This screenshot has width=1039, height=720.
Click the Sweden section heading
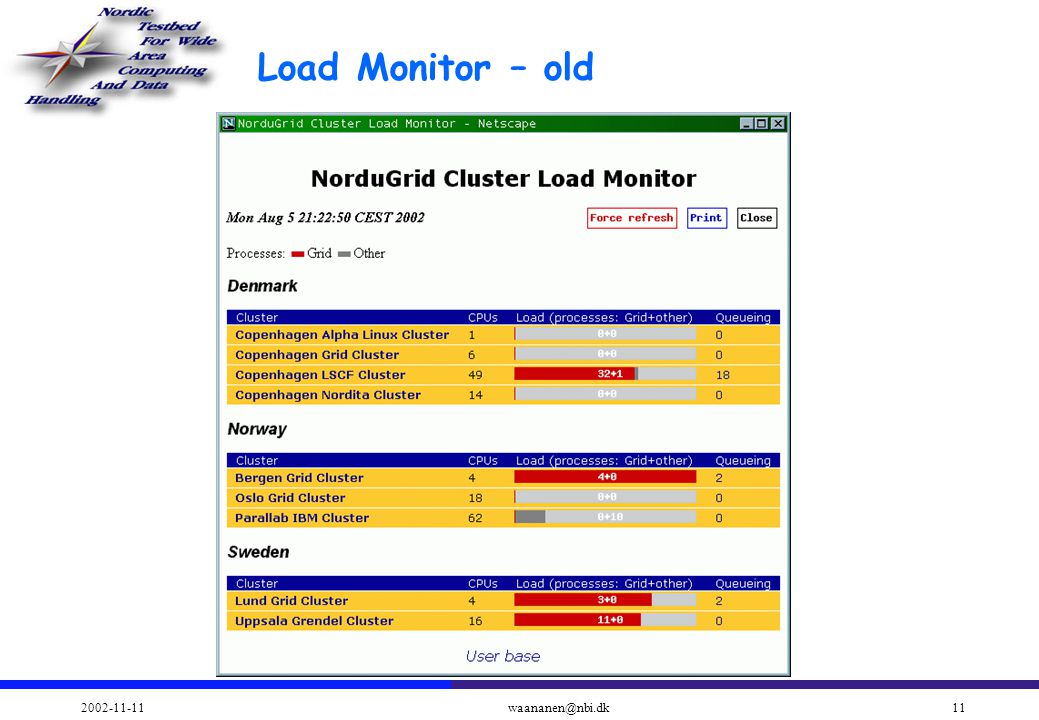[x=258, y=552]
